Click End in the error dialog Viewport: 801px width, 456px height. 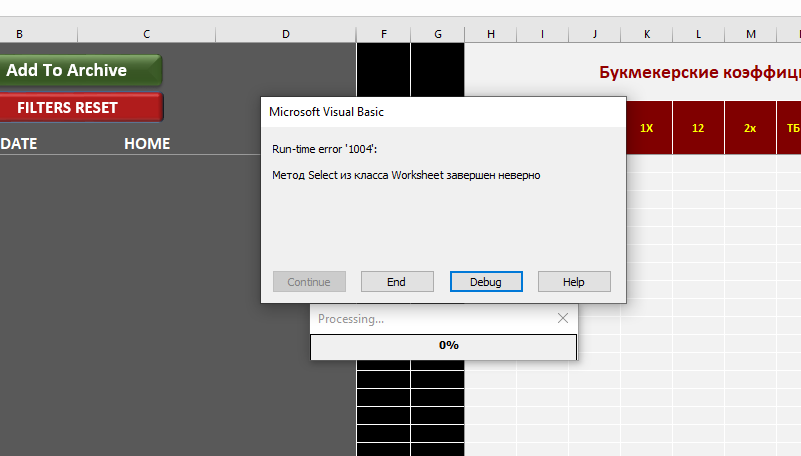tap(396, 282)
